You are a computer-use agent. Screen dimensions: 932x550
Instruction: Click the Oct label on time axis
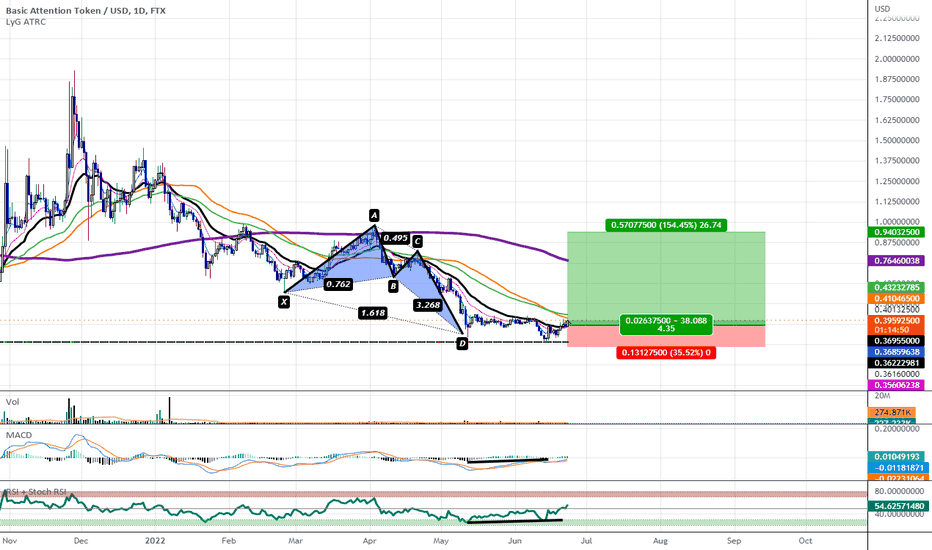click(x=805, y=540)
